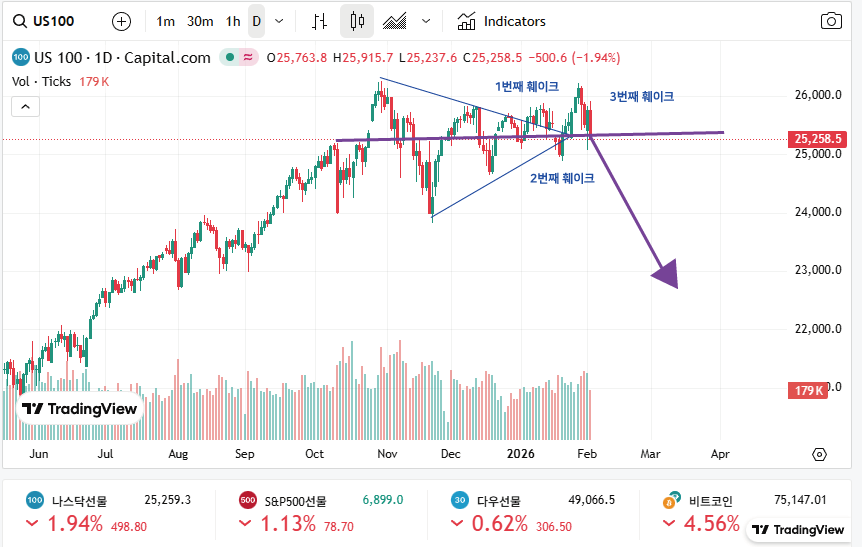Viewport: 862px width, 547px height.
Task: Collapse the indicator legend with chevron
Action: [x=25, y=106]
